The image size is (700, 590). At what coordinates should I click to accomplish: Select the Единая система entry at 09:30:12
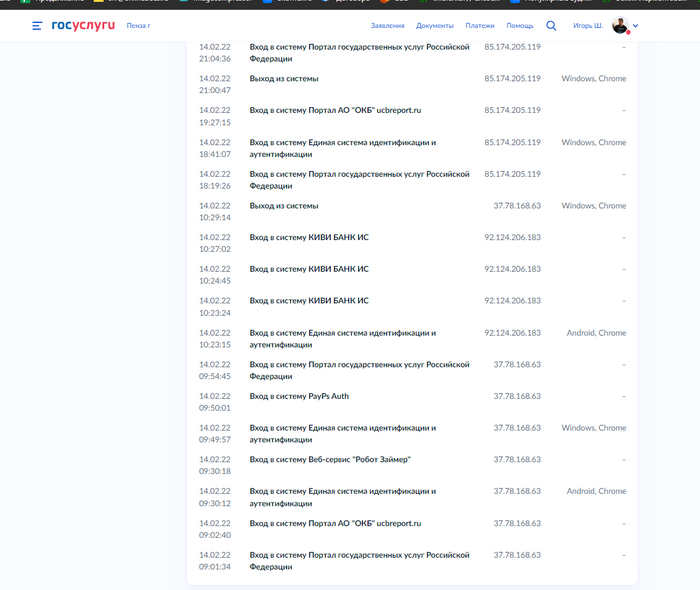pos(342,497)
